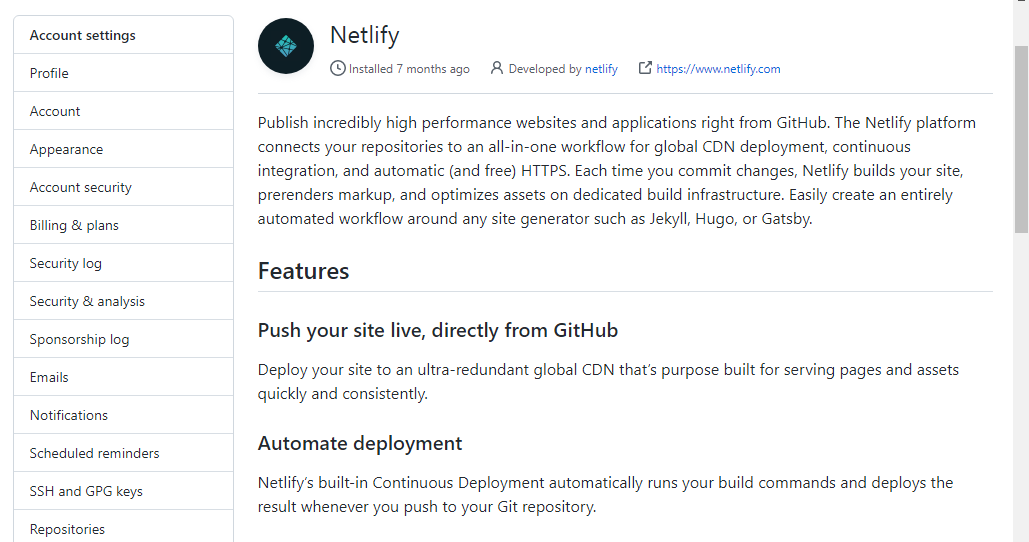The height and width of the screenshot is (542, 1029).
Task: Click the Netlify app logo avatar
Action: pyautogui.click(x=285, y=46)
